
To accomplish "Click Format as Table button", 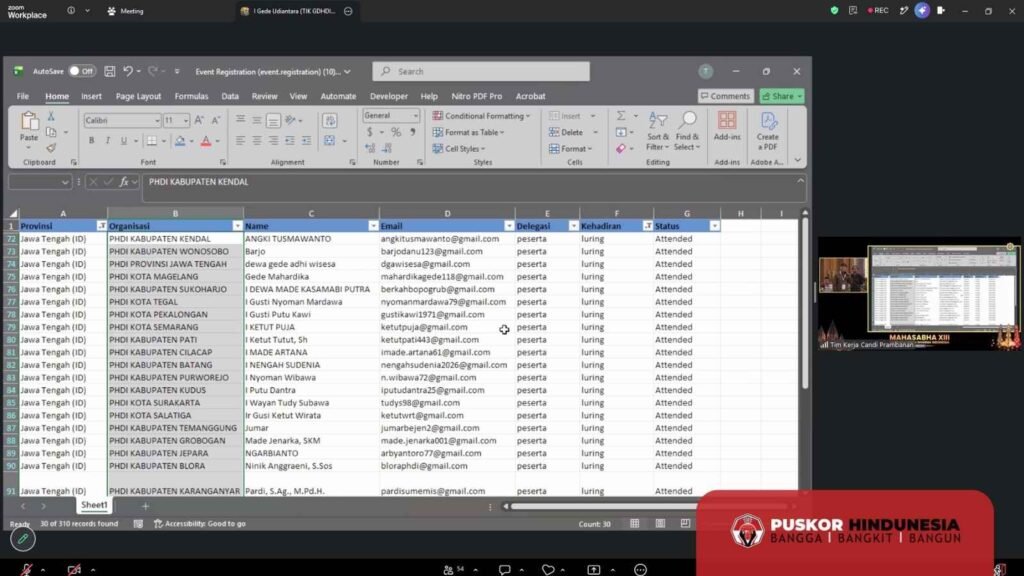I will pyautogui.click(x=468, y=133).
